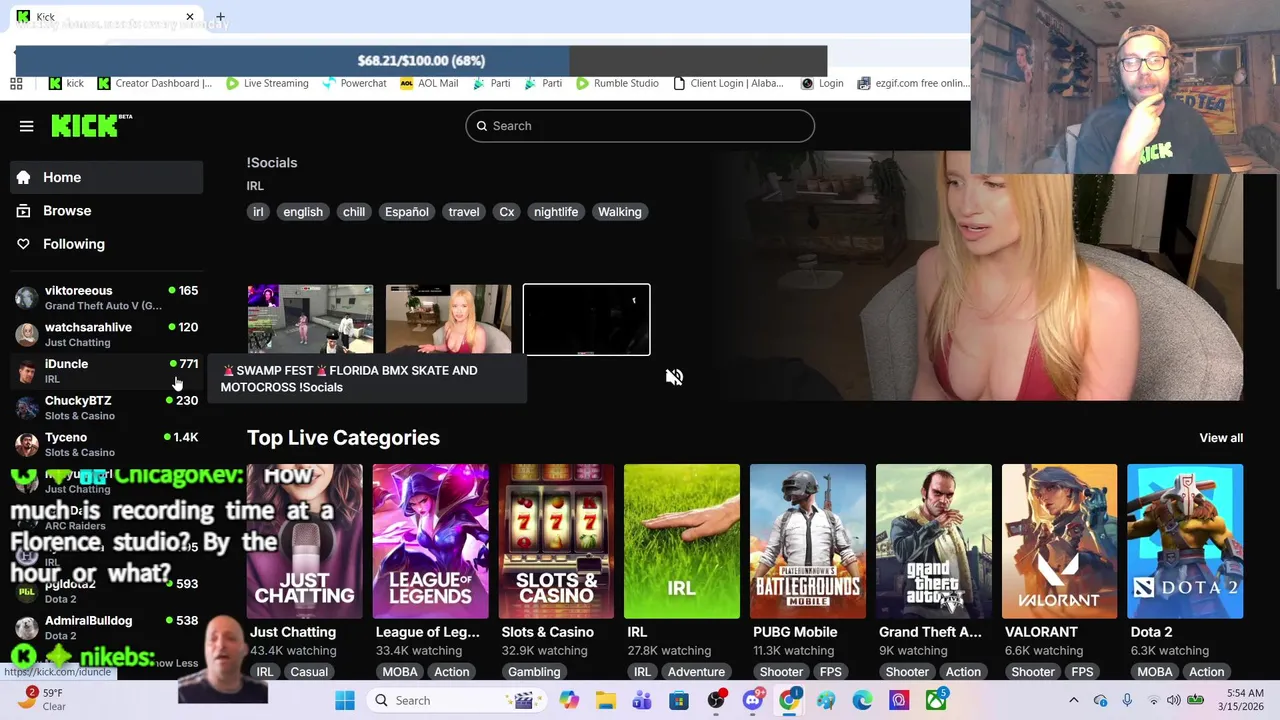Open the Client Login bookmark
The height and width of the screenshot is (720, 1280).
(x=728, y=84)
